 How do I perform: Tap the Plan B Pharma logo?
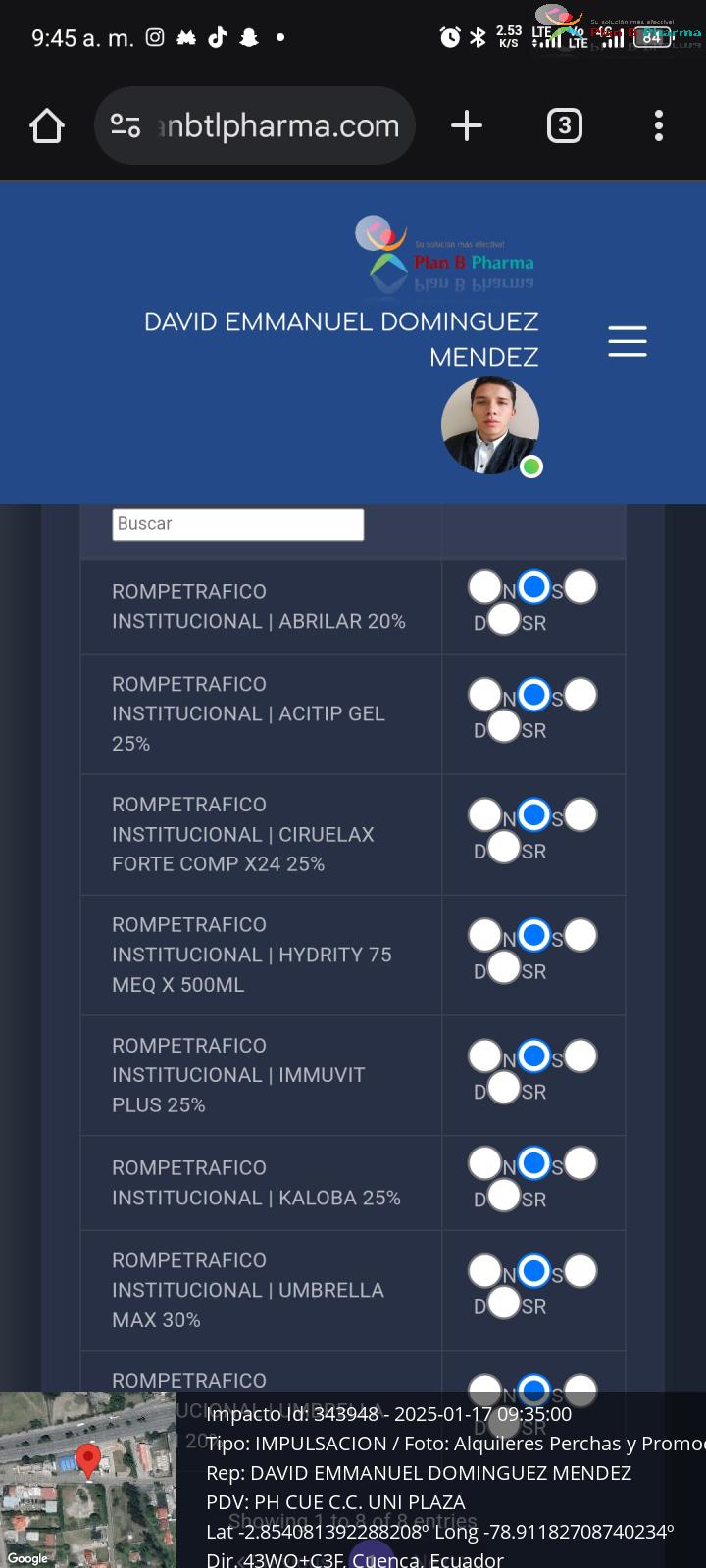(445, 254)
